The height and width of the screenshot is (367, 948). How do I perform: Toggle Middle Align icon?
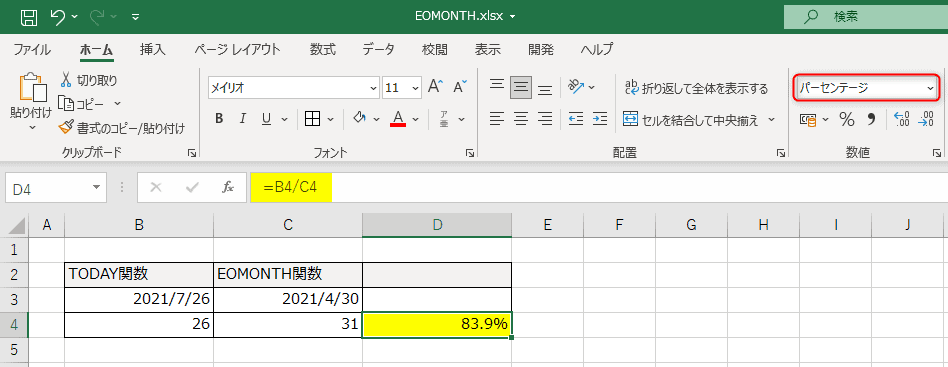521,88
